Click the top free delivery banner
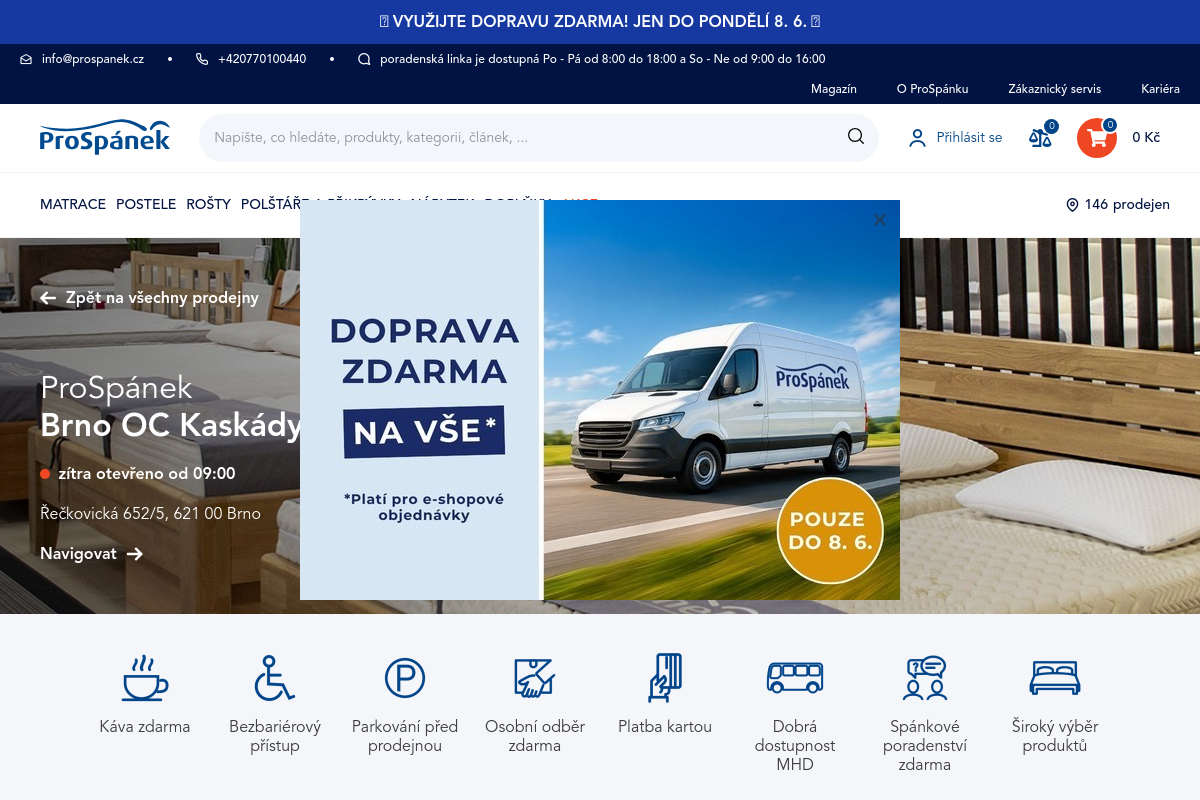This screenshot has width=1200, height=800. coord(600,21)
